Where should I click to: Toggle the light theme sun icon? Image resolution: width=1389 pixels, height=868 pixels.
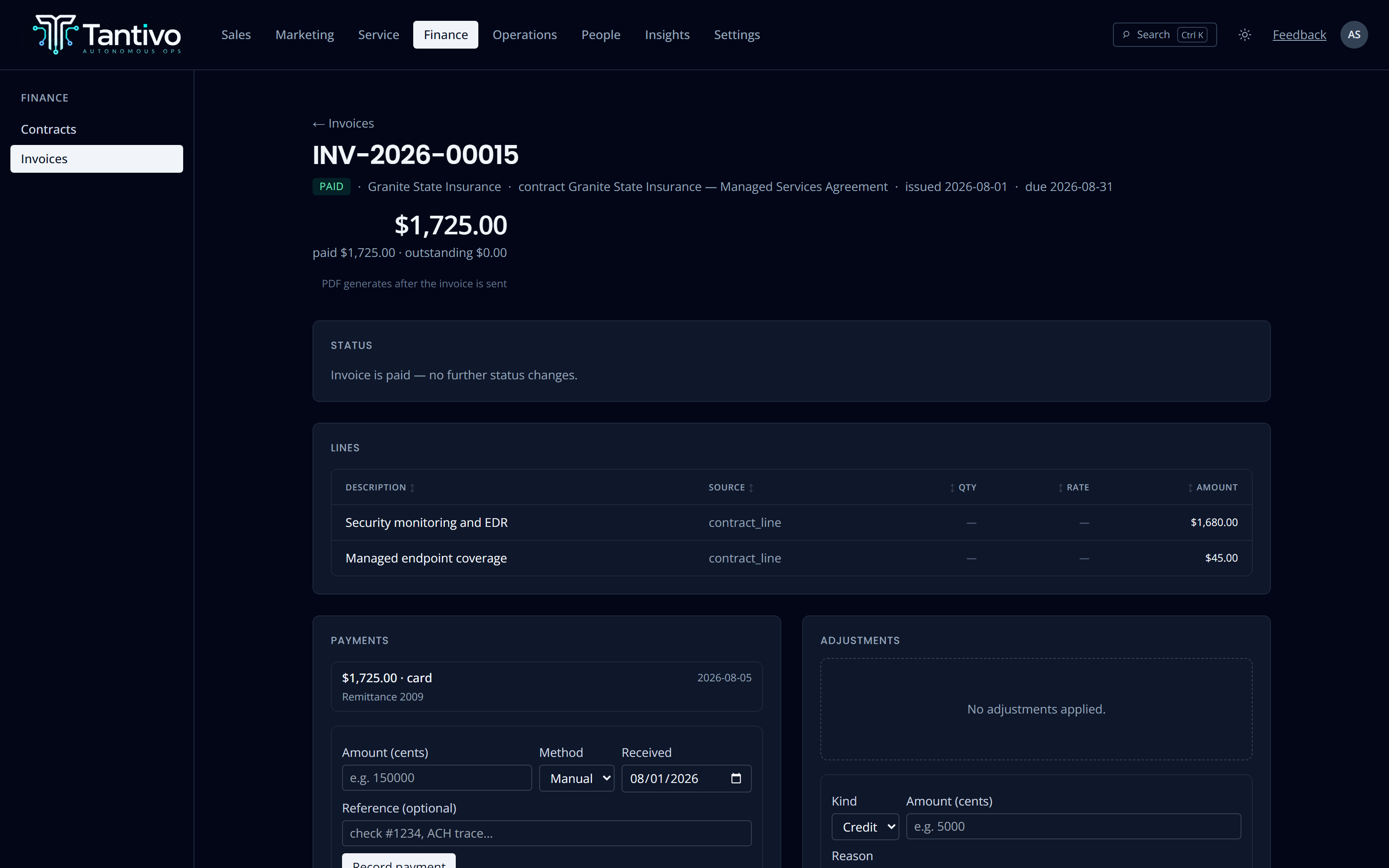click(x=1244, y=35)
